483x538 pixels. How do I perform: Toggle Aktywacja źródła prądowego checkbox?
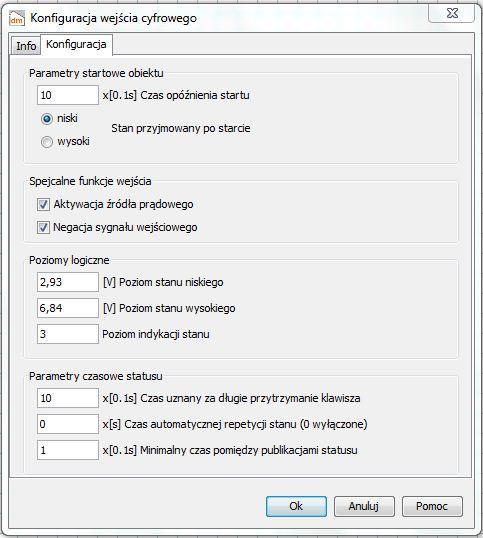(x=43, y=204)
